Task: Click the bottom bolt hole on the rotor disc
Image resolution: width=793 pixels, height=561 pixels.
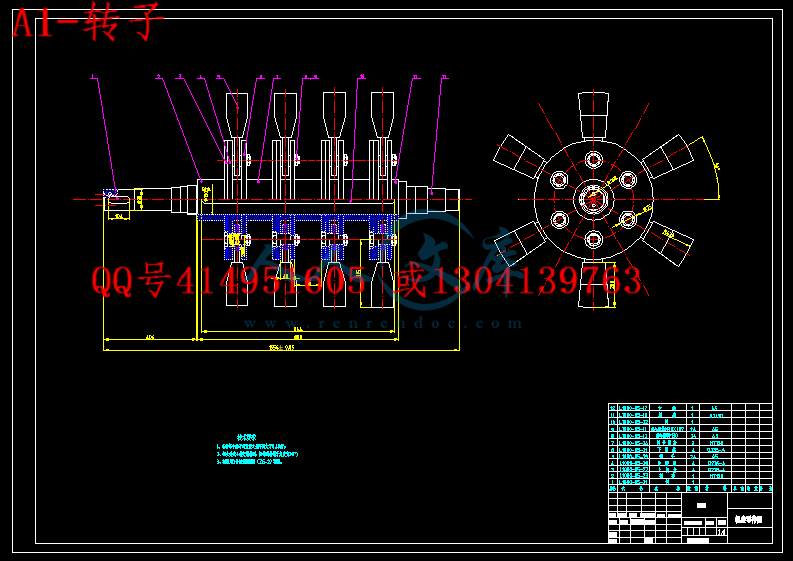Action: pyautogui.click(x=593, y=238)
